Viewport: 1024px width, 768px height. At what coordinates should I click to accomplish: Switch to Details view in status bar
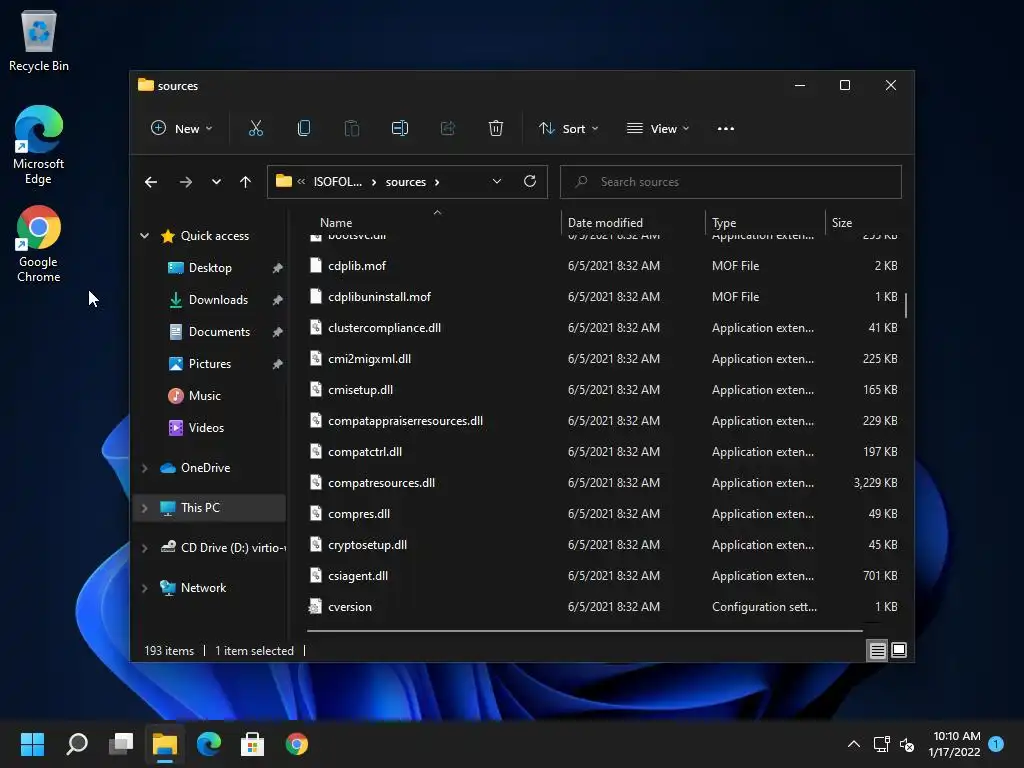877,650
